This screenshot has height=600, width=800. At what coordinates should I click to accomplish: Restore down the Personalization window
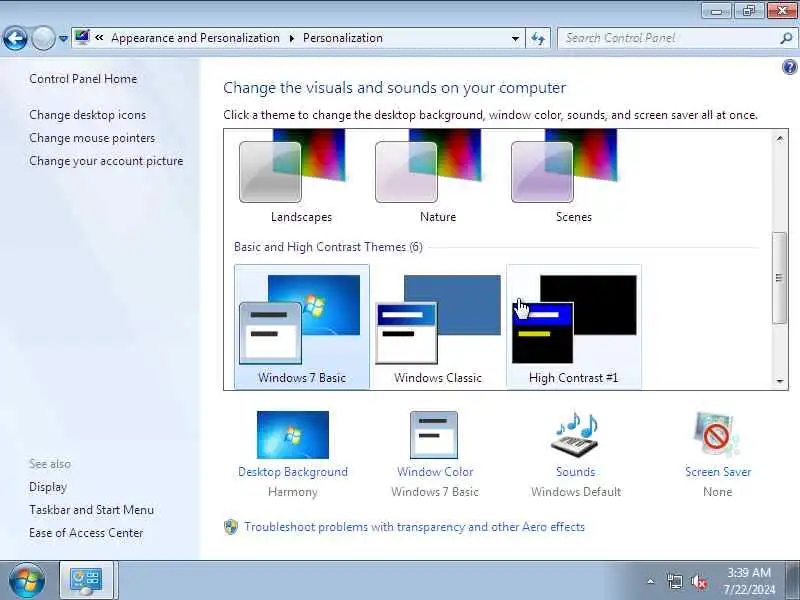pyautogui.click(x=749, y=10)
